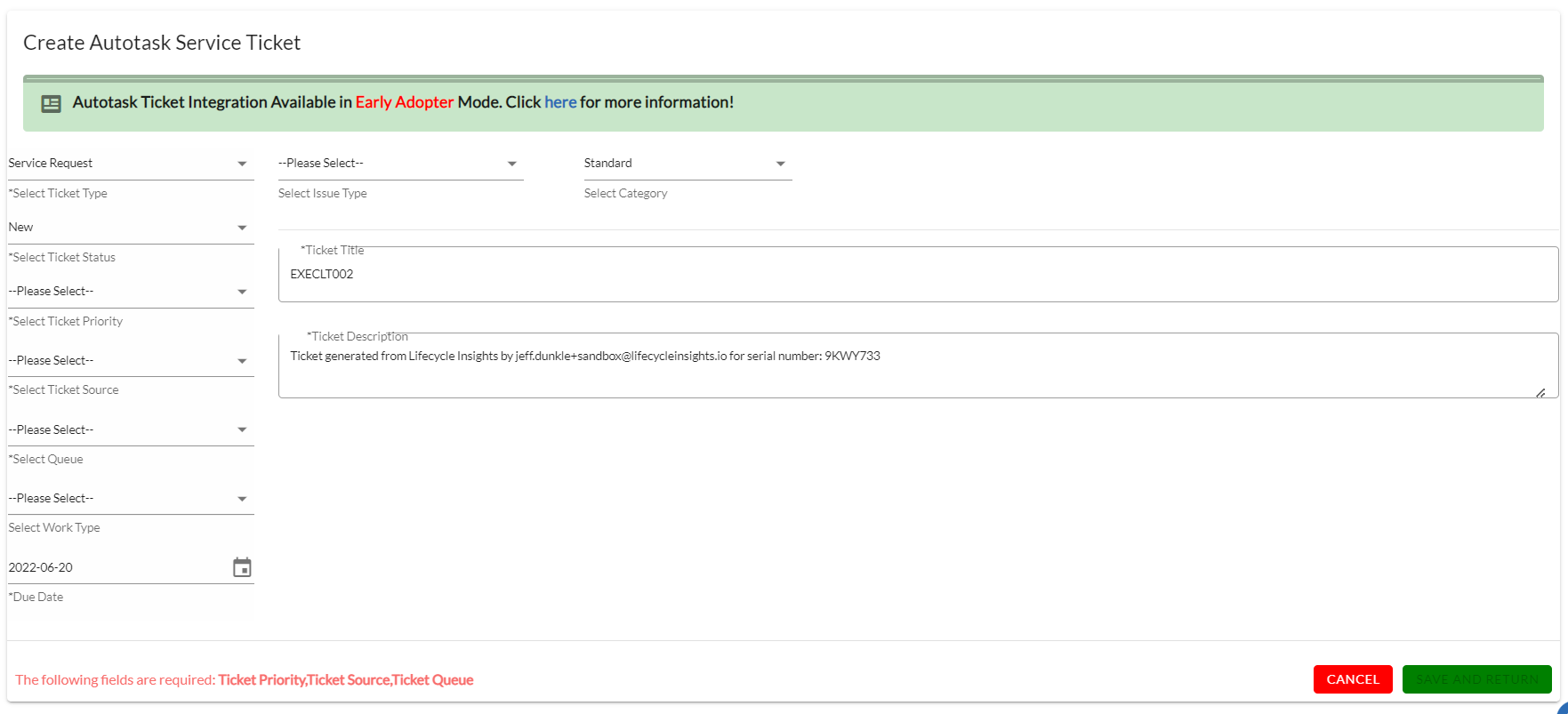Image resolution: width=1568 pixels, height=714 pixels.
Task: Open the Due Date calendar picker icon
Action: pyautogui.click(x=242, y=567)
